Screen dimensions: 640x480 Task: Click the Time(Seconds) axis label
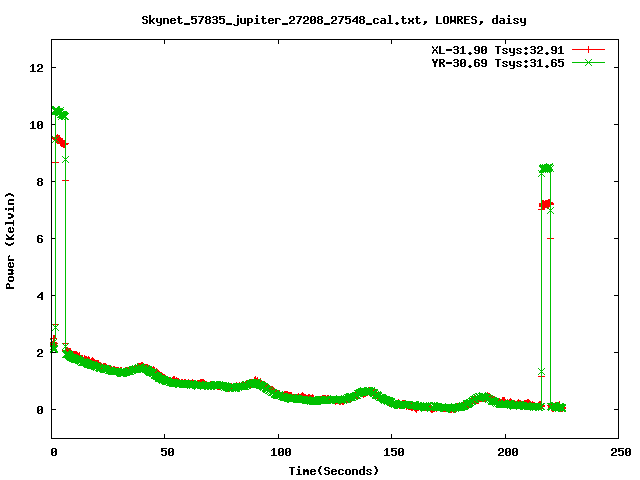point(333,471)
